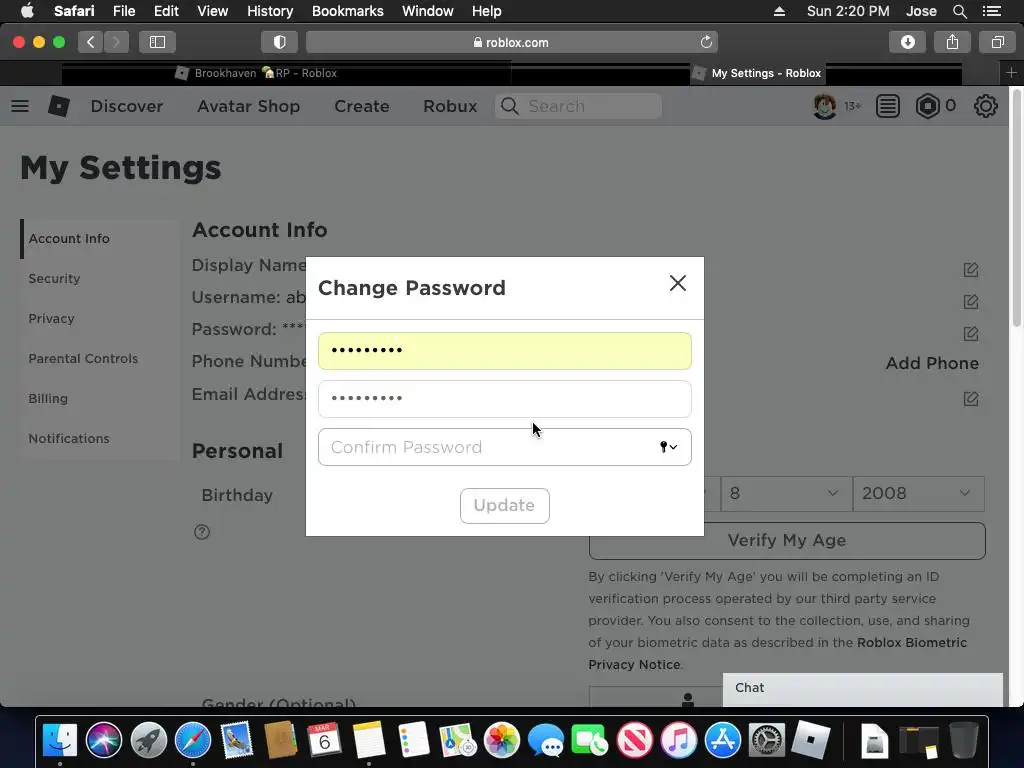The height and width of the screenshot is (768, 1024).
Task: Open App Store from the Dock
Action: tap(722, 741)
